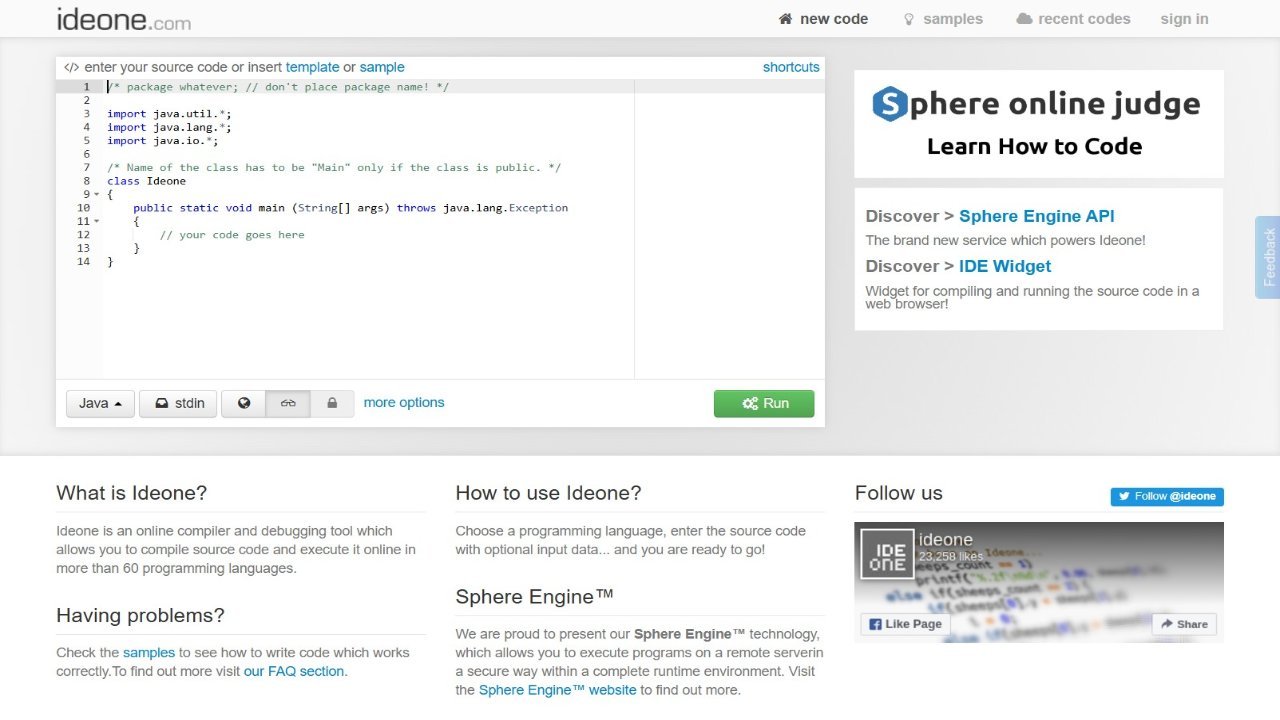Viewport: 1280px width, 720px height.
Task: Click the Facebook Share button
Action: pyautogui.click(x=1184, y=624)
